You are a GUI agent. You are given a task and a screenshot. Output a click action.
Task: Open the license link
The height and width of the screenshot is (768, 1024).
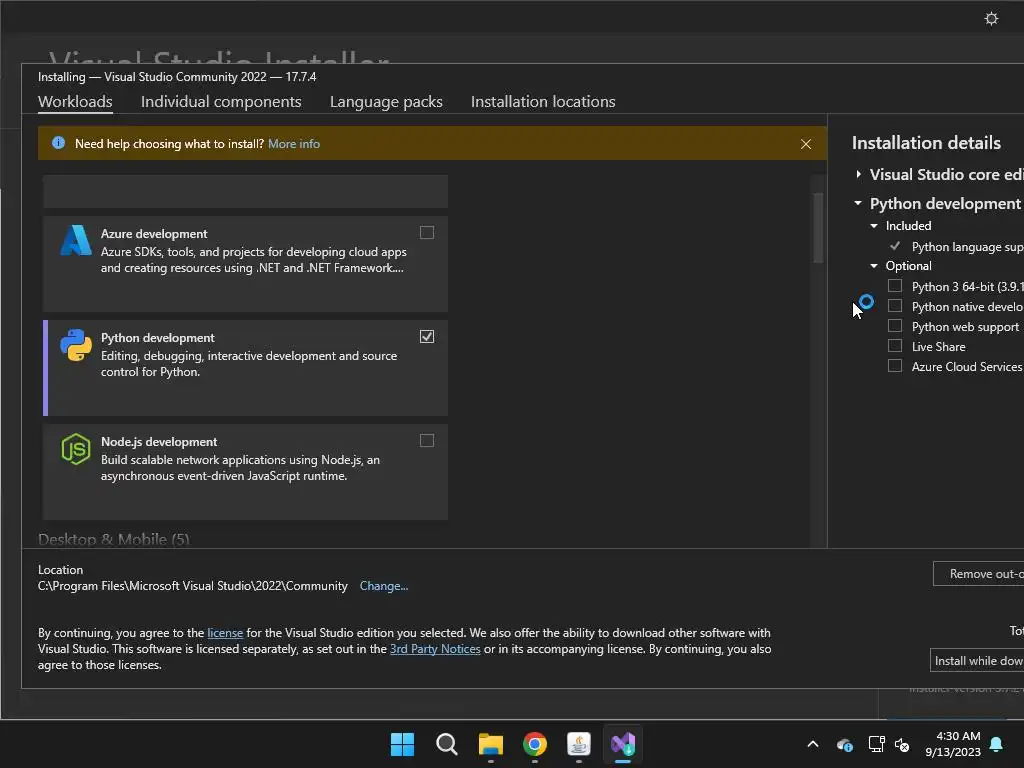(225, 633)
